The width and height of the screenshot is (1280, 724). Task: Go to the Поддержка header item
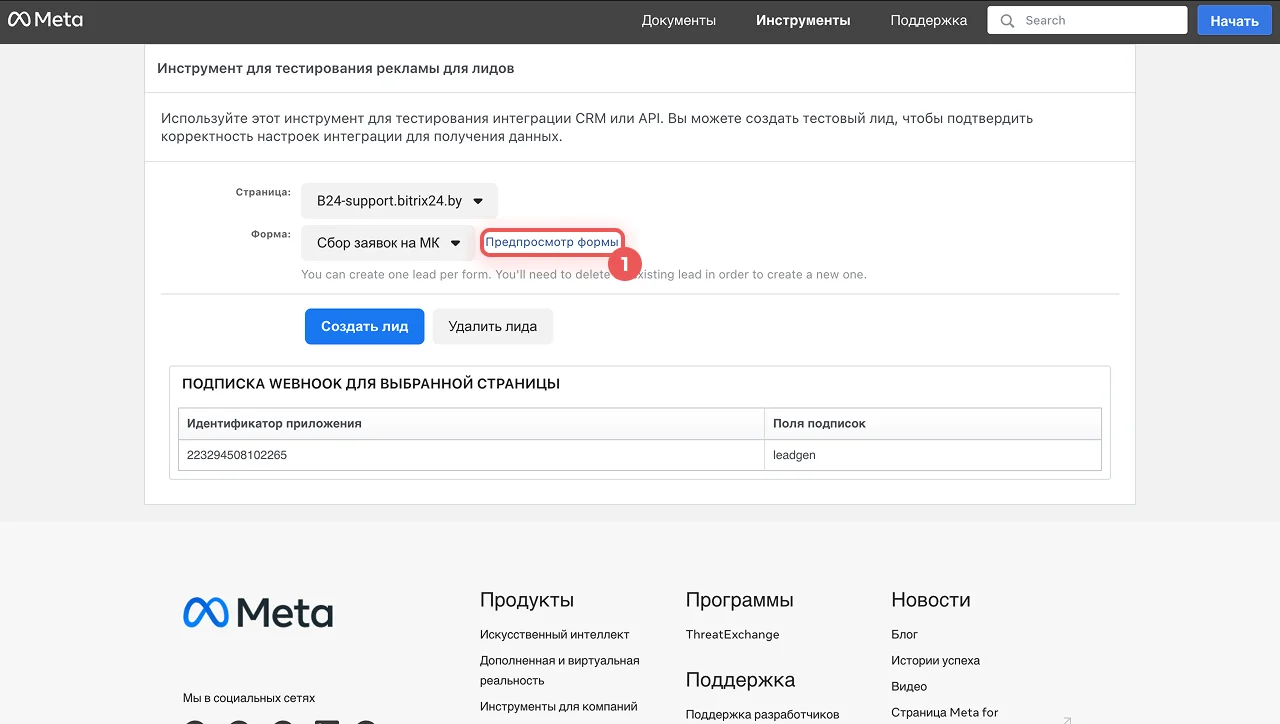[928, 20]
